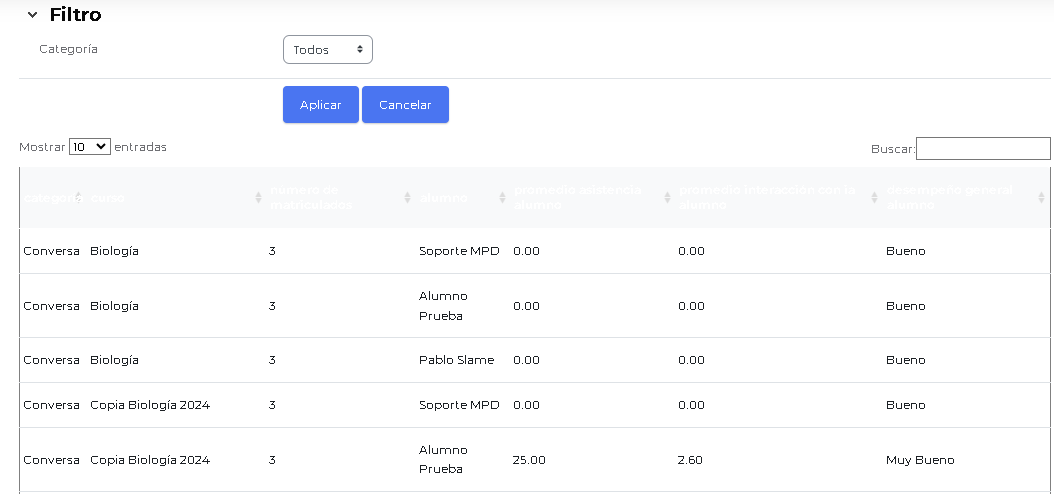Open the Categoría 'Todos' dropdown

327,49
